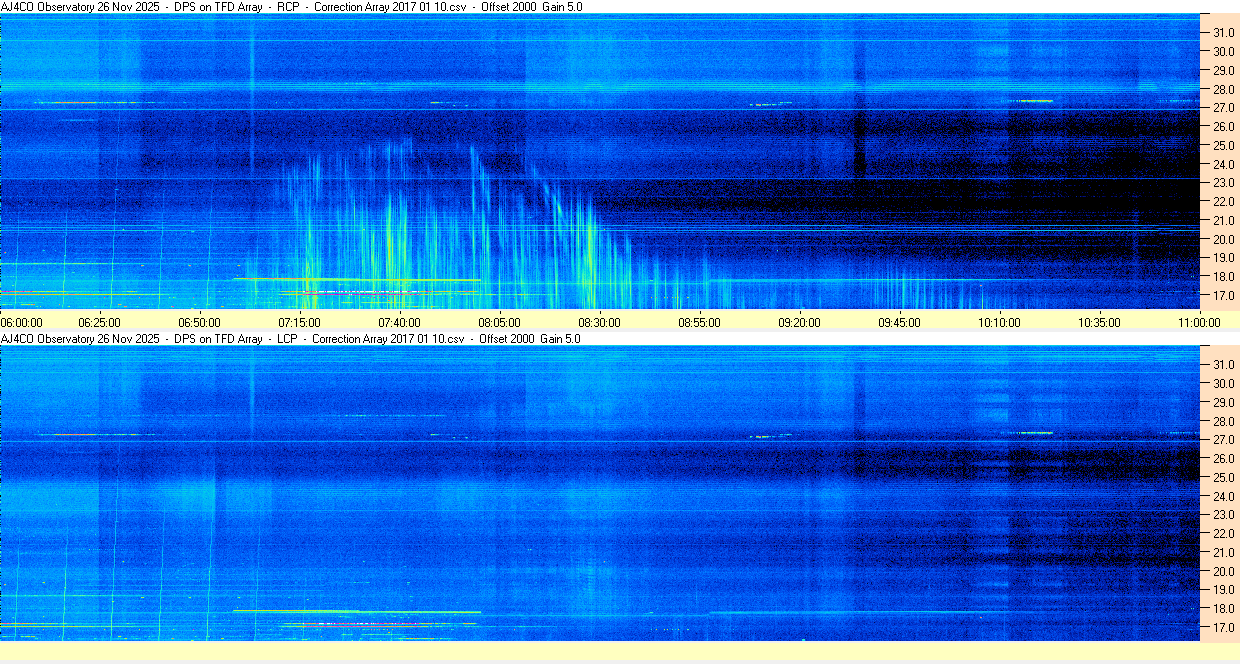Pick 26.0 on the LCP frequency scale
The image size is (1240, 664).
pos(1223,459)
